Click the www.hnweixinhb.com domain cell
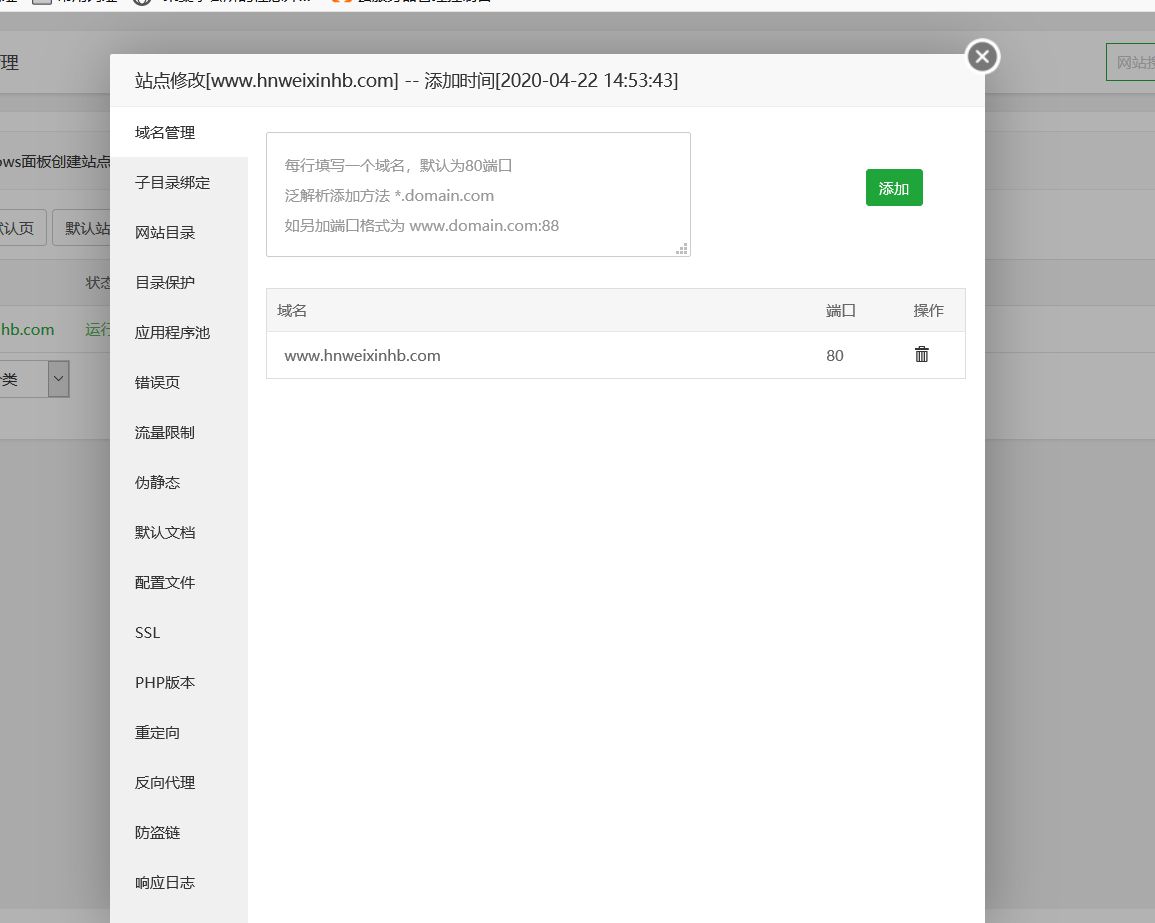 pyautogui.click(x=362, y=355)
